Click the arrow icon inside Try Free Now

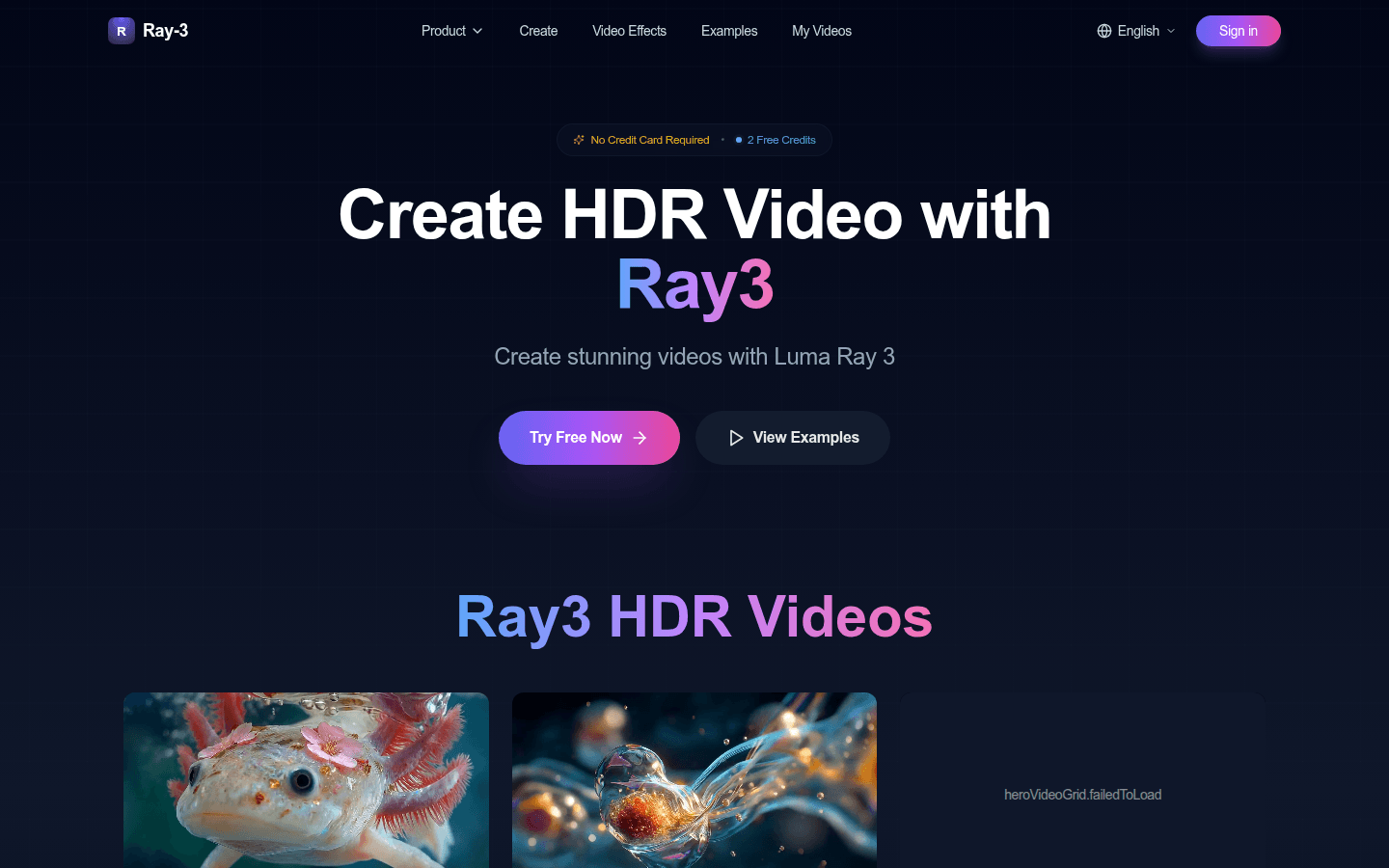coord(641,437)
